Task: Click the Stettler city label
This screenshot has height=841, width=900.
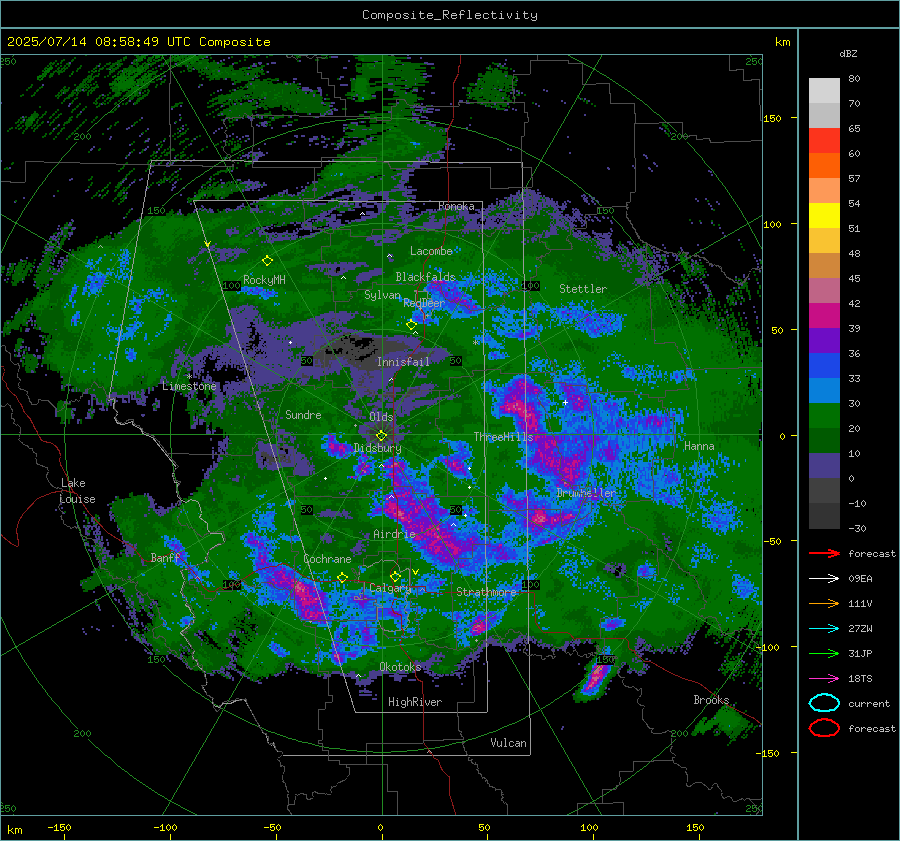Action: pyautogui.click(x=583, y=289)
